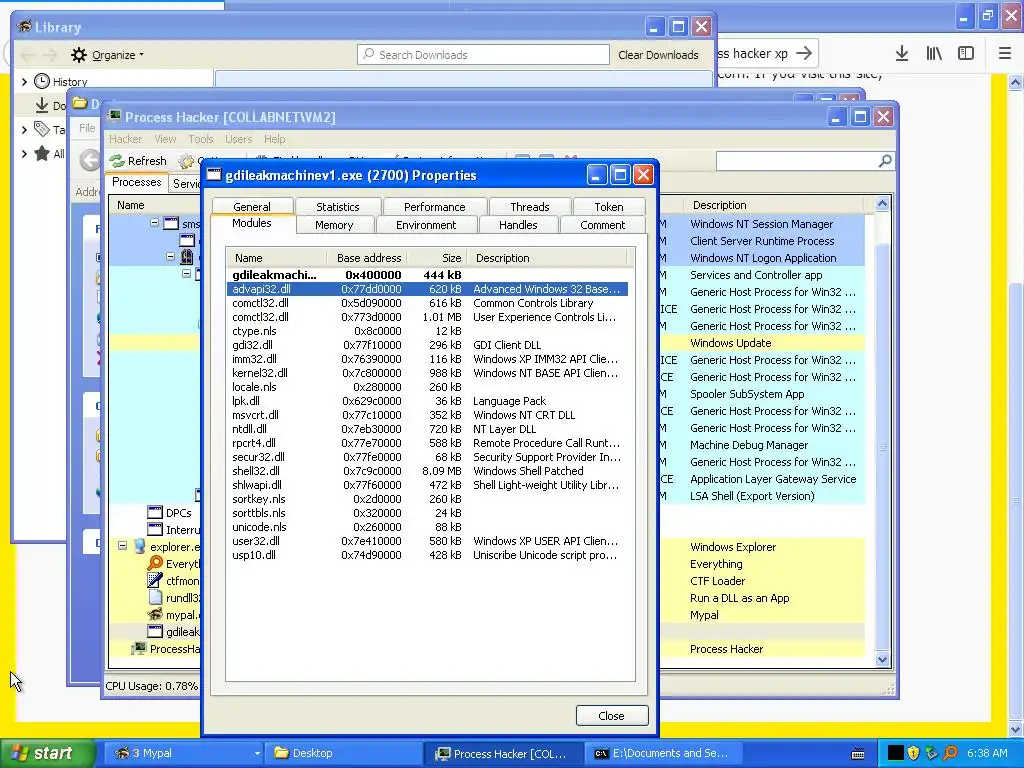
Task: Click the gdileak process icon in tree
Action: pos(155,632)
